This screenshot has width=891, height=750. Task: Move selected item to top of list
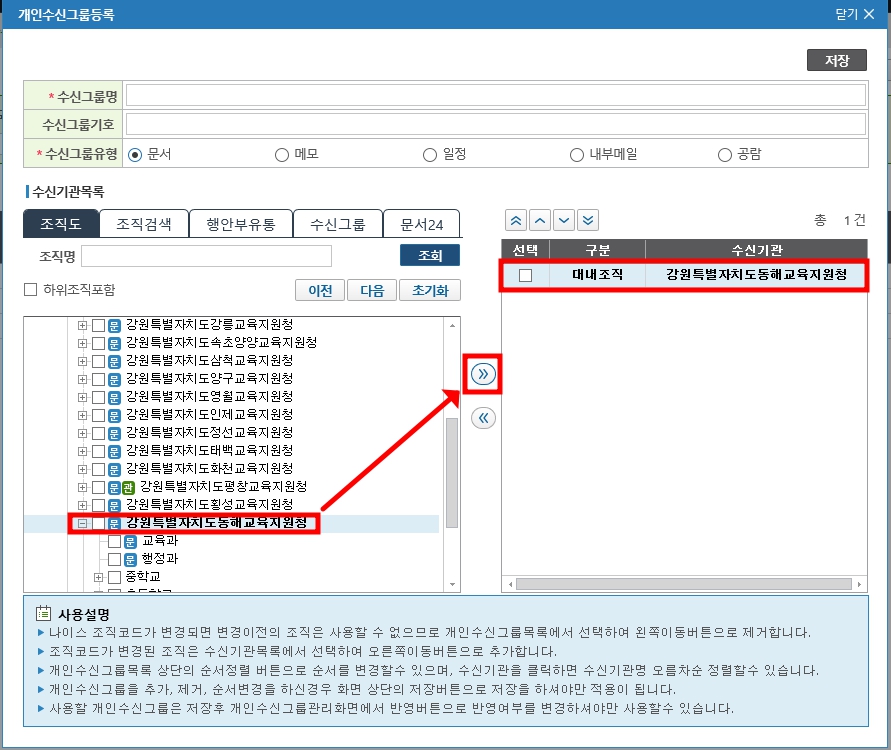pos(516,220)
